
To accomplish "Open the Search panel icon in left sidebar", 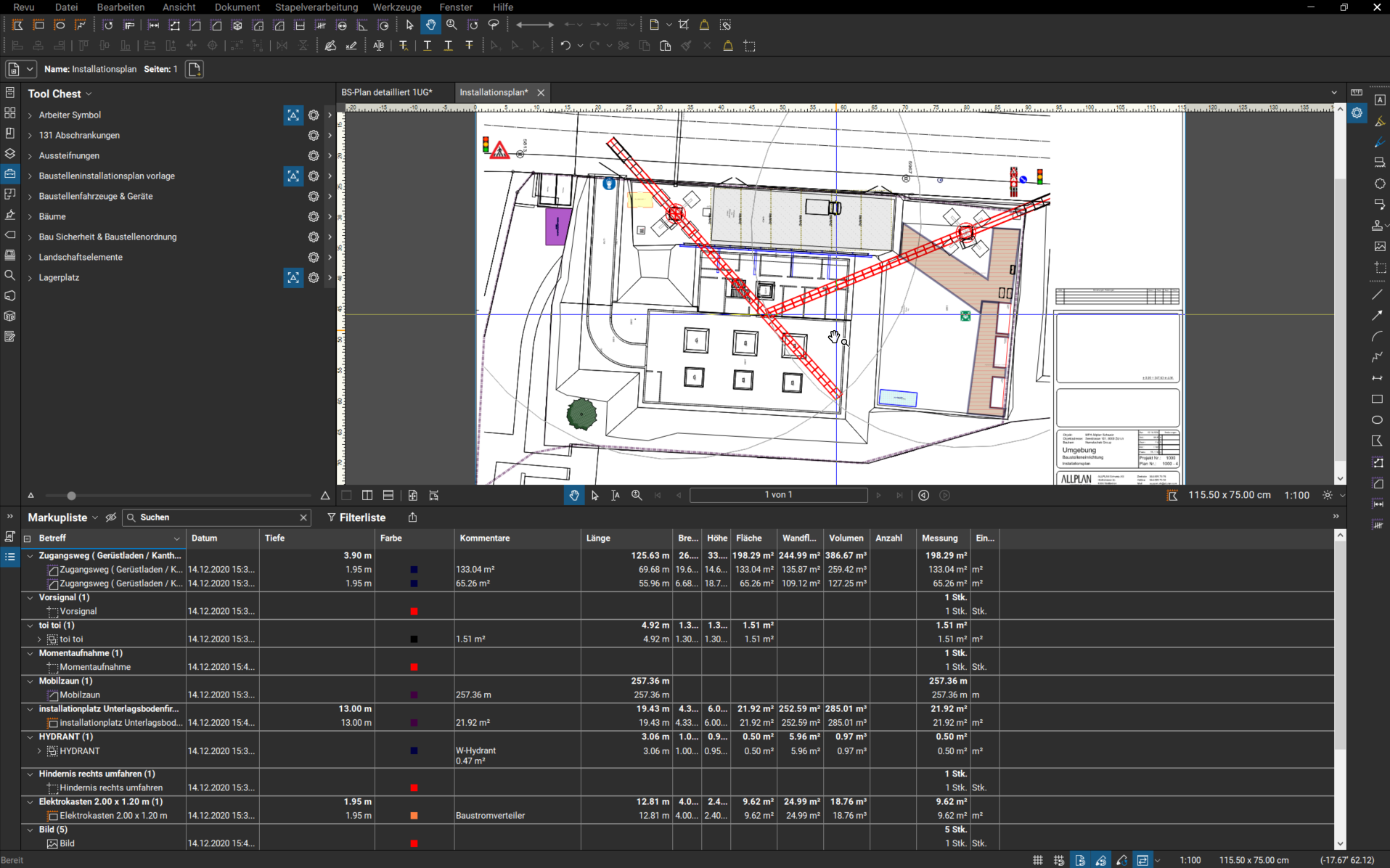I will [10, 276].
